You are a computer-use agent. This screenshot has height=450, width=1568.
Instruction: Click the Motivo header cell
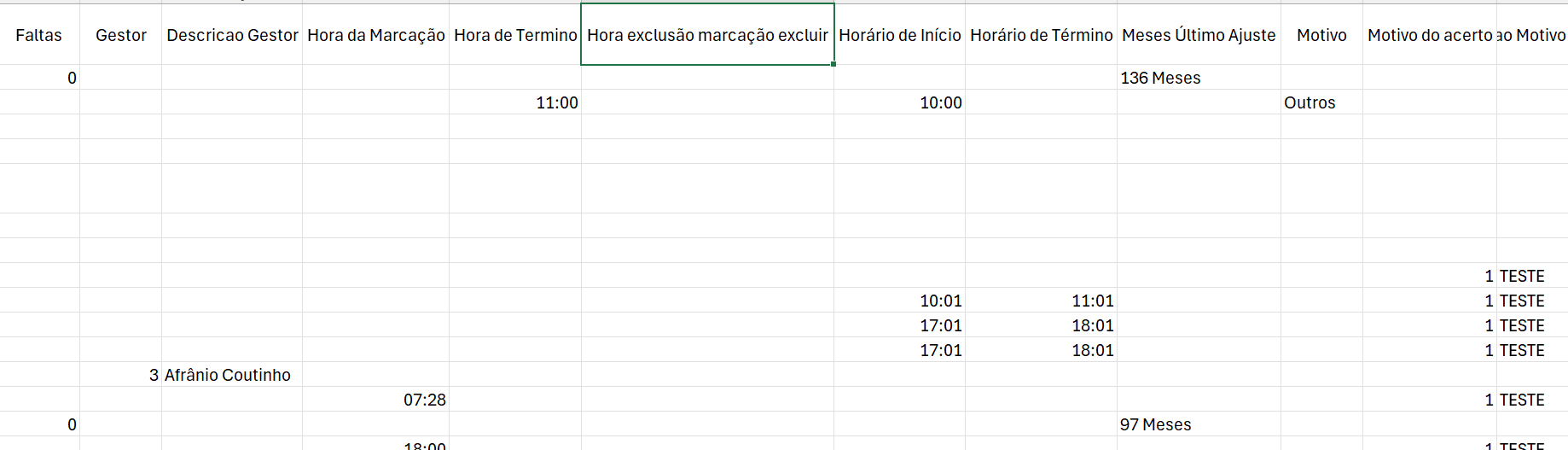pos(1321,35)
